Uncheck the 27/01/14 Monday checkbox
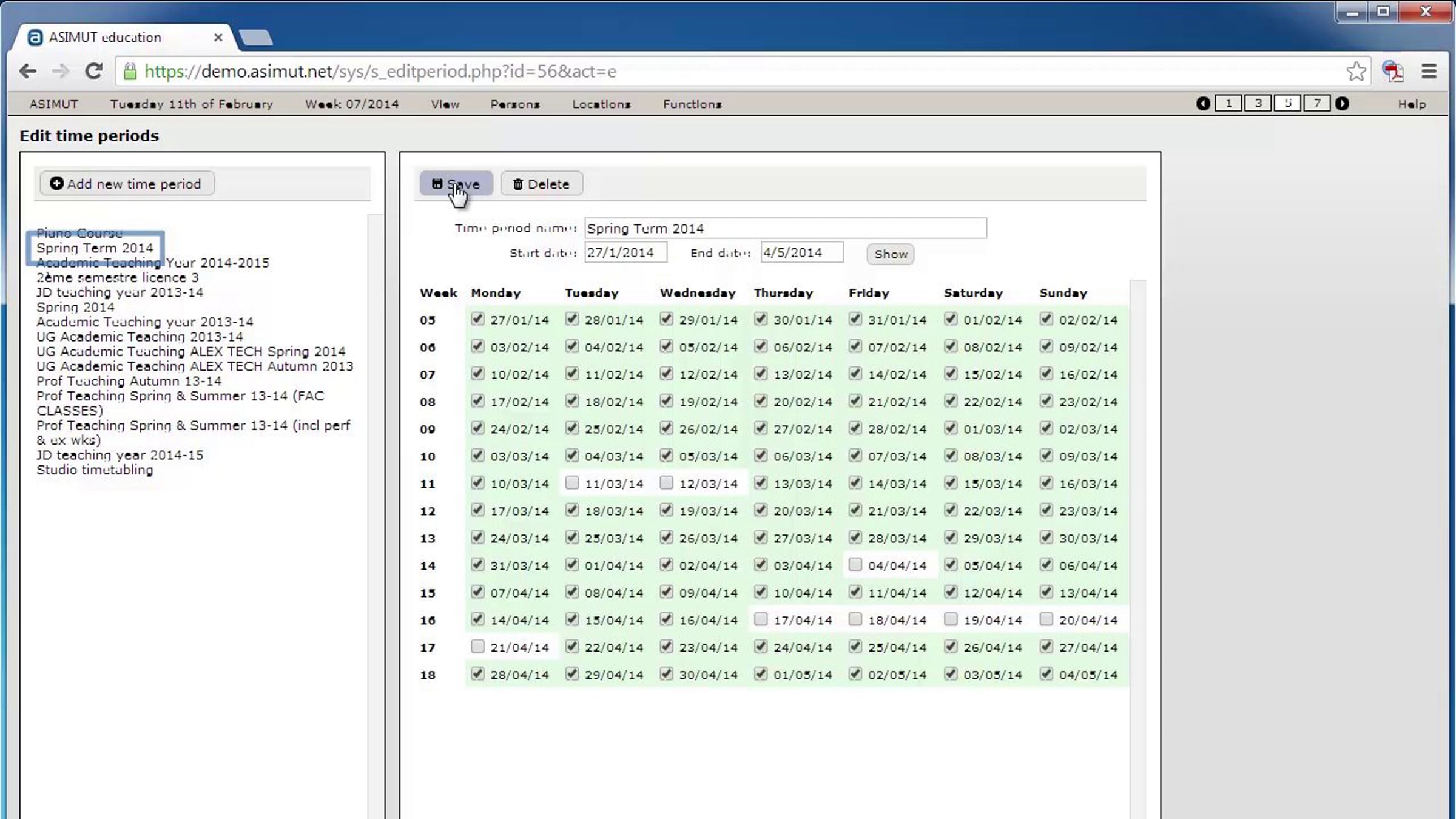Screen dimensions: 1456x819 (477, 319)
